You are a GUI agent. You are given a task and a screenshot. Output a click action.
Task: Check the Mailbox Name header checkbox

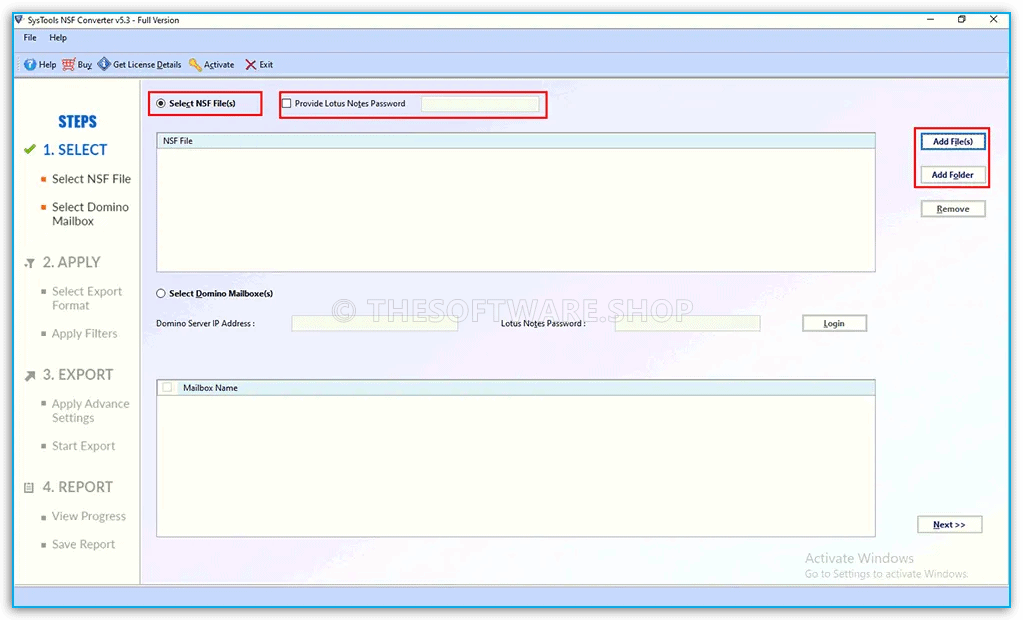click(x=168, y=388)
